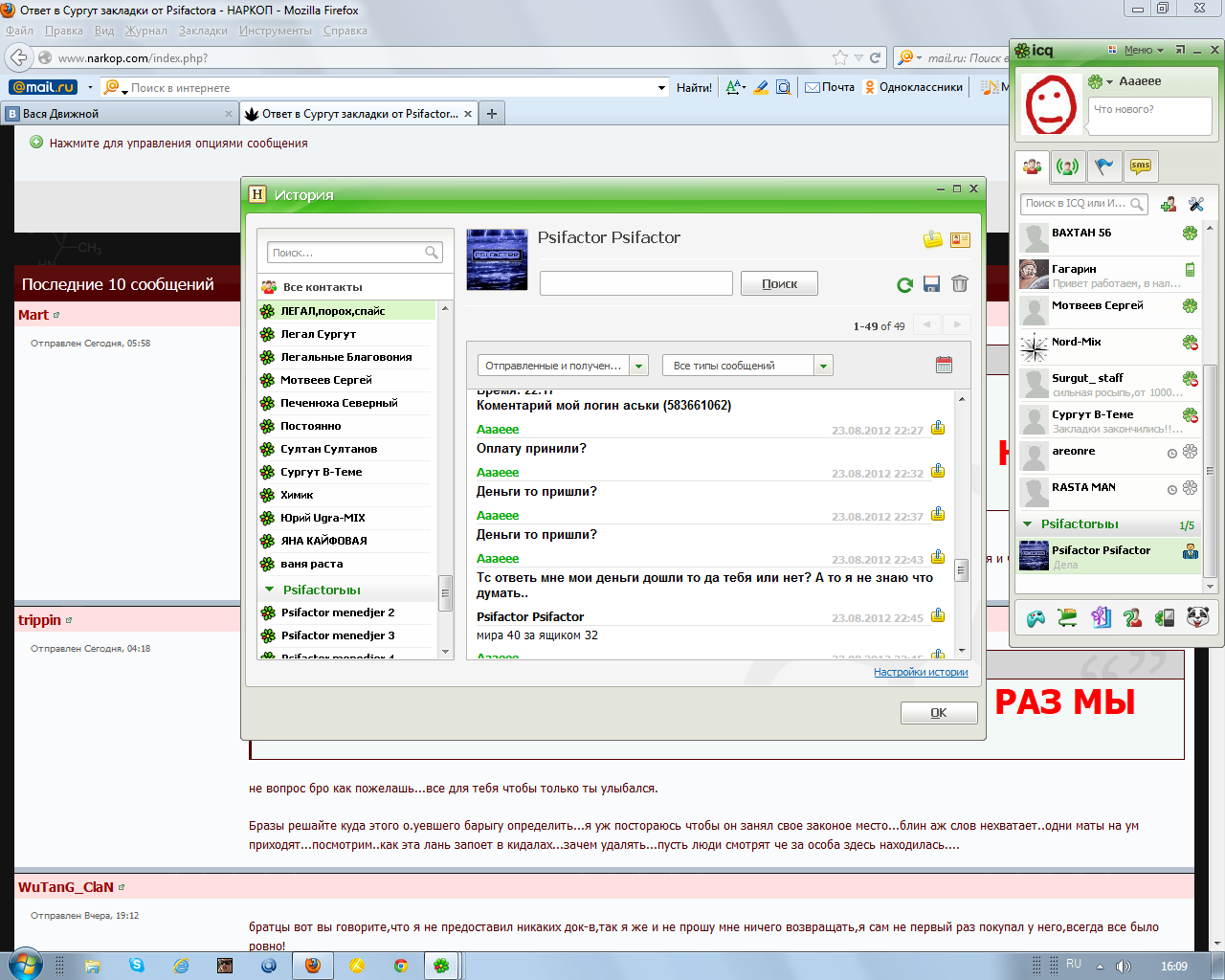1225x980 pixels.
Task: Click the phone icon in ICQ bottom bar
Action: point(1165,618)
